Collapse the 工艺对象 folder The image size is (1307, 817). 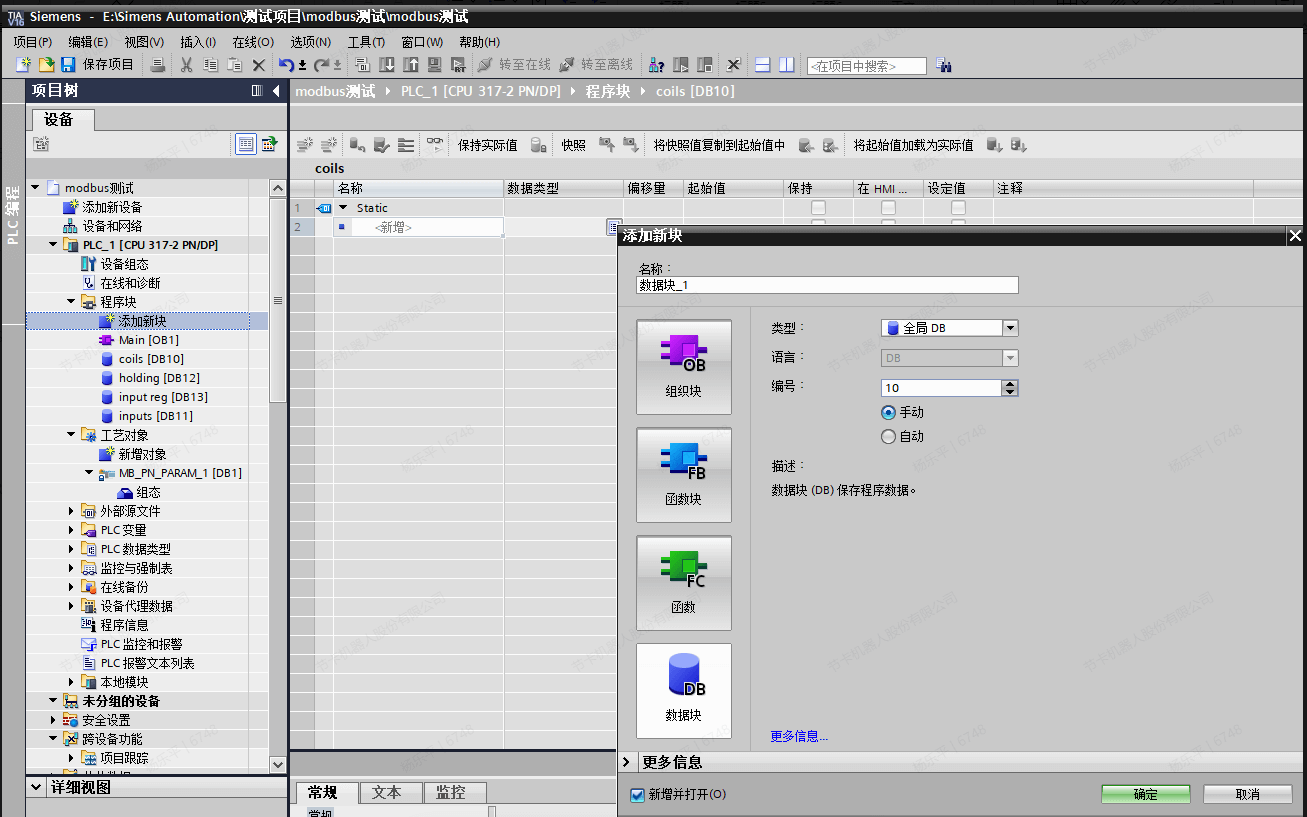(72, 435)
